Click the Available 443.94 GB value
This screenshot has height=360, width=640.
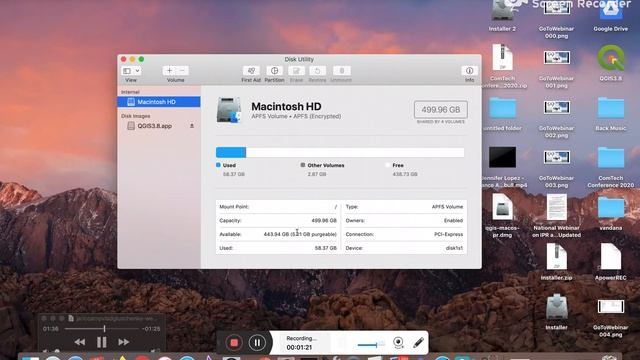click(x=300, y=234)
